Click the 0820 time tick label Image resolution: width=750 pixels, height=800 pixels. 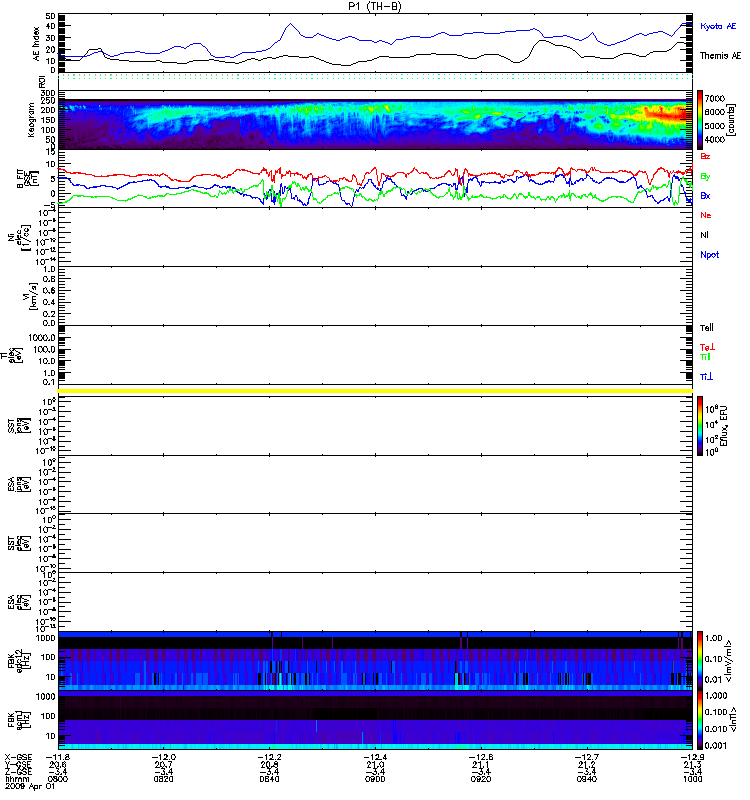[163, 779]
